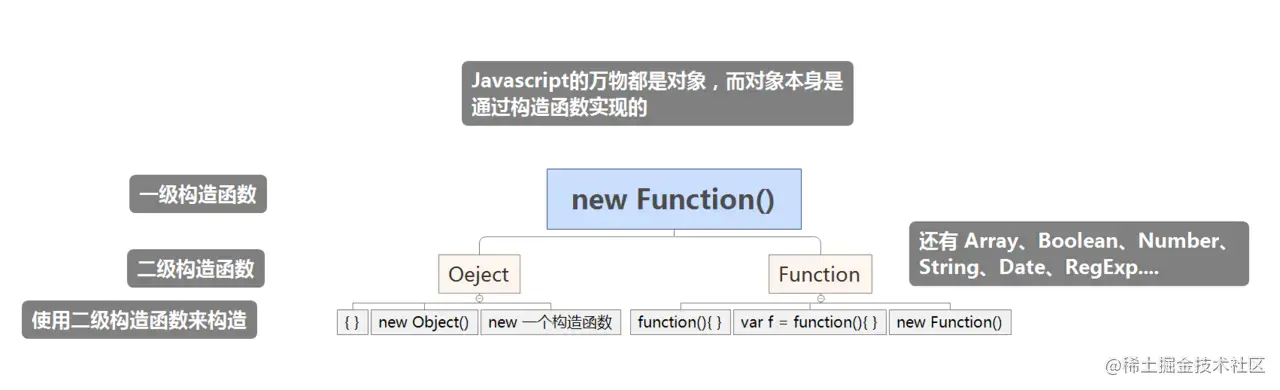Viewport: 1280px width, 390px height.
Task: Click the 二级构造函数 label
Action: (x=196, y=268)
